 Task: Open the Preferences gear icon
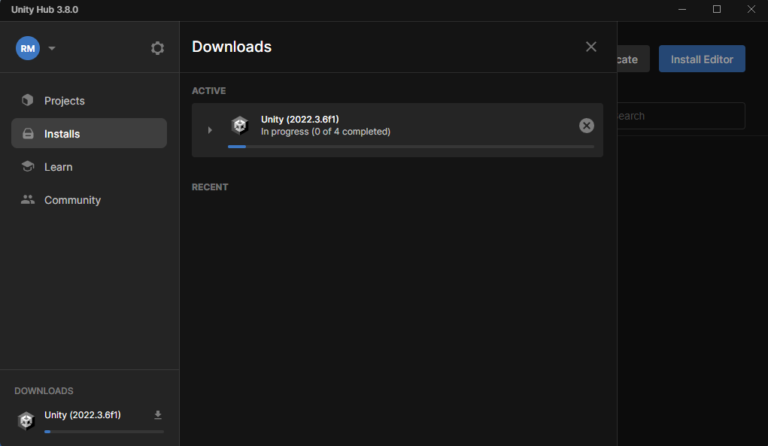tap(157, 48)
